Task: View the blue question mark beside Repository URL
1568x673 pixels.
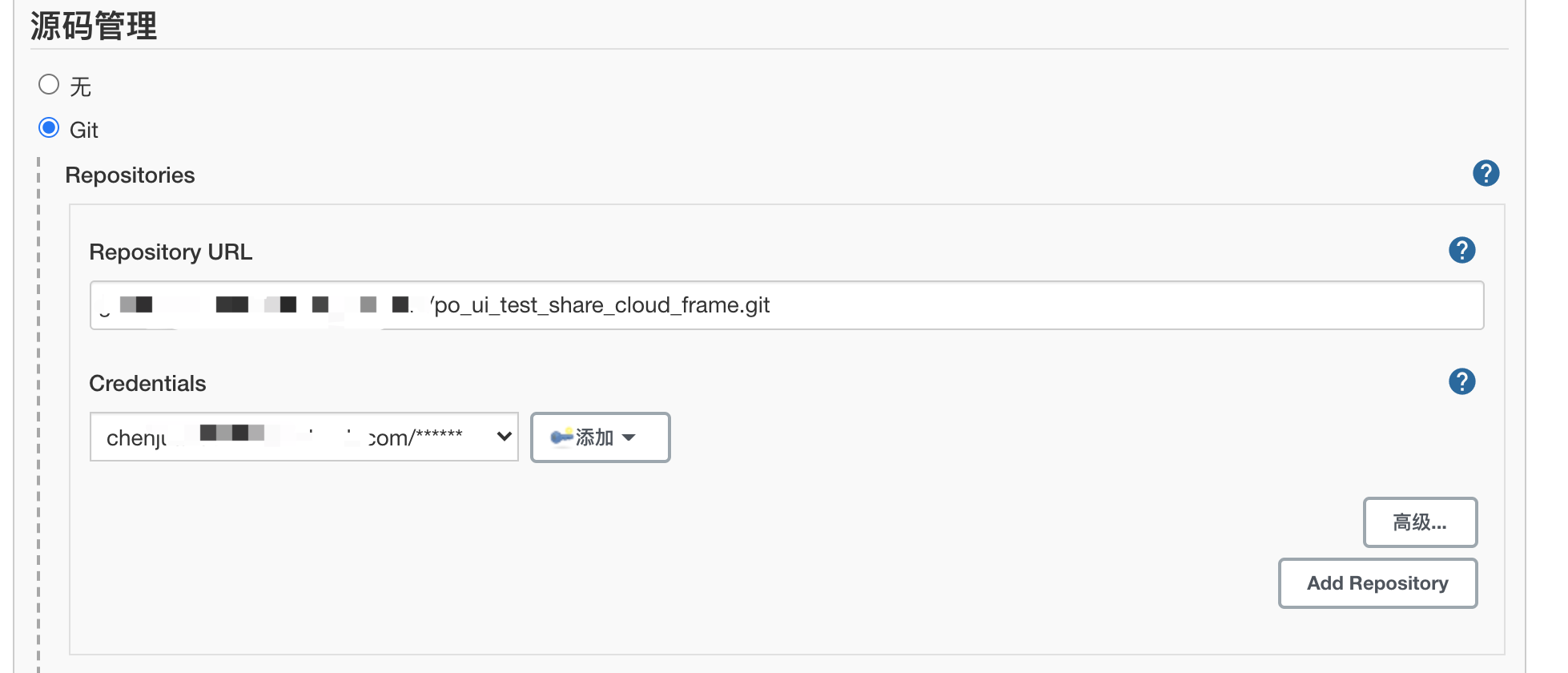Action: coord(1461,250)
